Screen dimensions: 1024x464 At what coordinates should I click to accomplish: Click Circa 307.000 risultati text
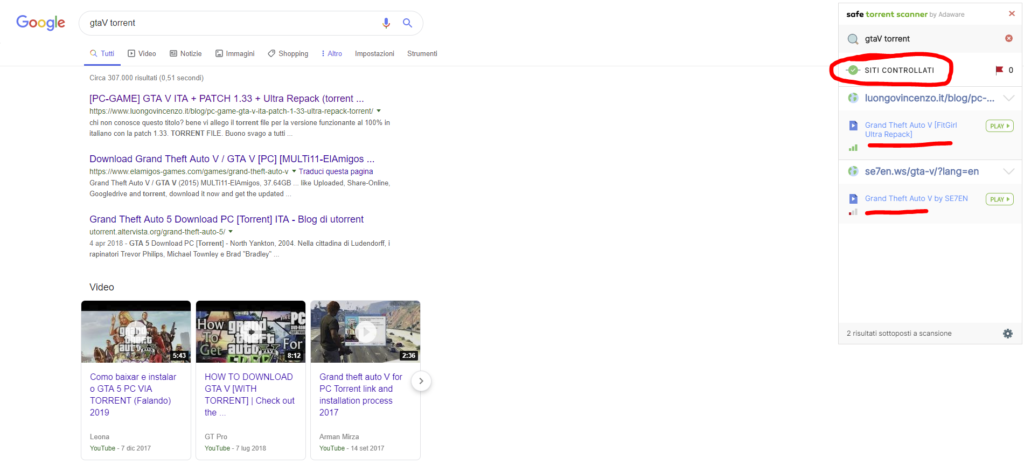146,78
